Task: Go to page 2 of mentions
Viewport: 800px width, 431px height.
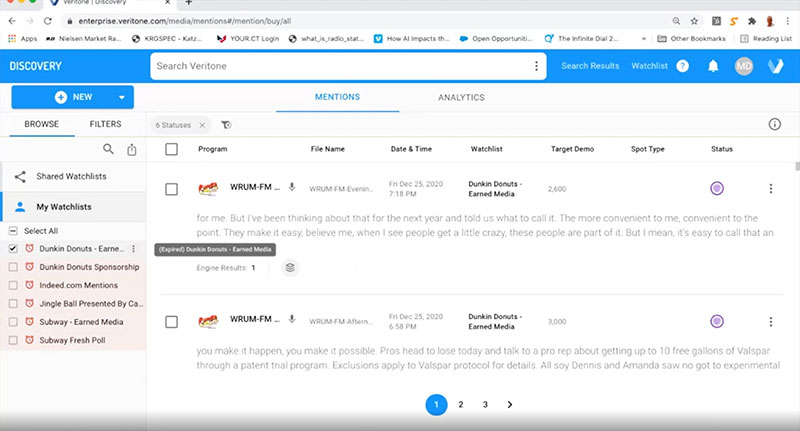Action: click(461, 404)
